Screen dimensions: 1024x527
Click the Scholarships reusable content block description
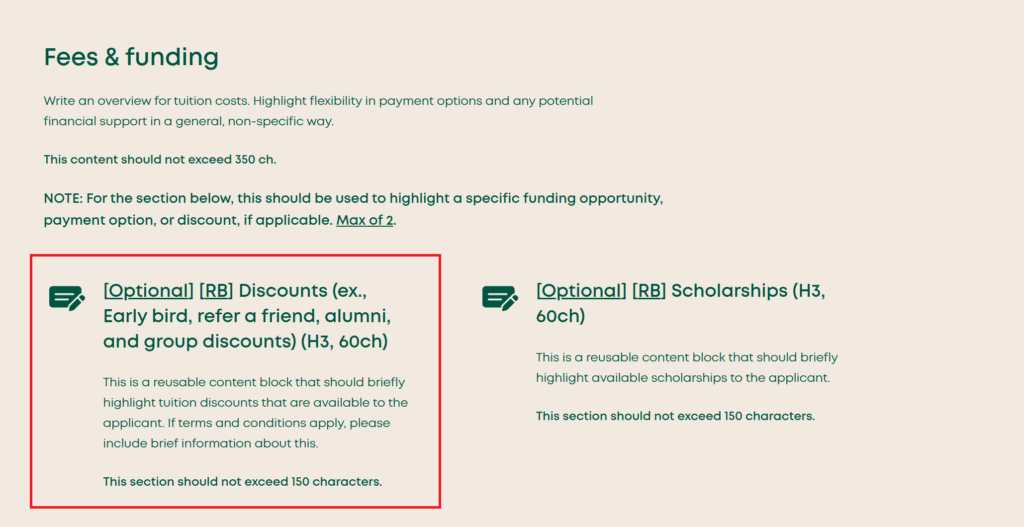click(687, 367)
